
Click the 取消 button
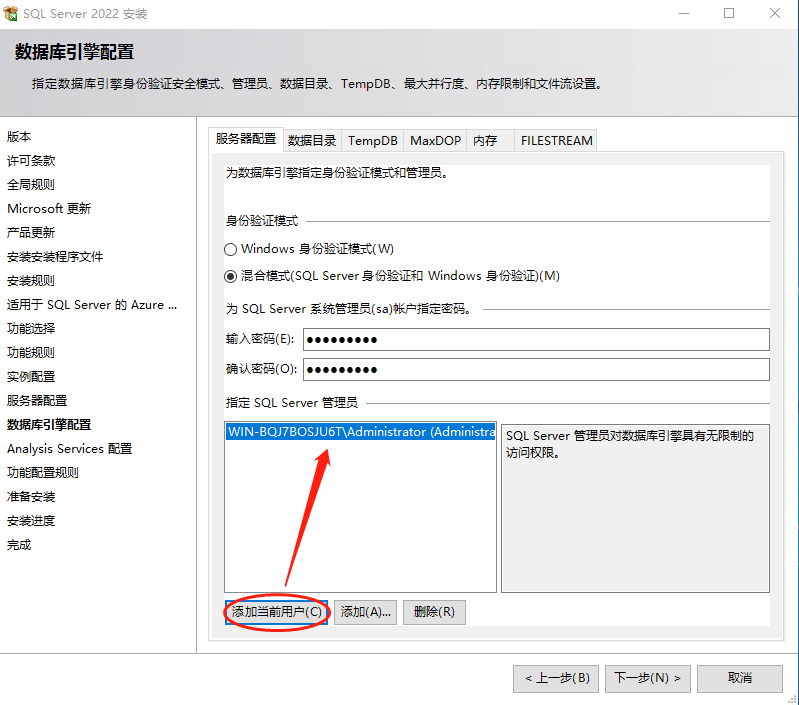[x=739, y=679]
